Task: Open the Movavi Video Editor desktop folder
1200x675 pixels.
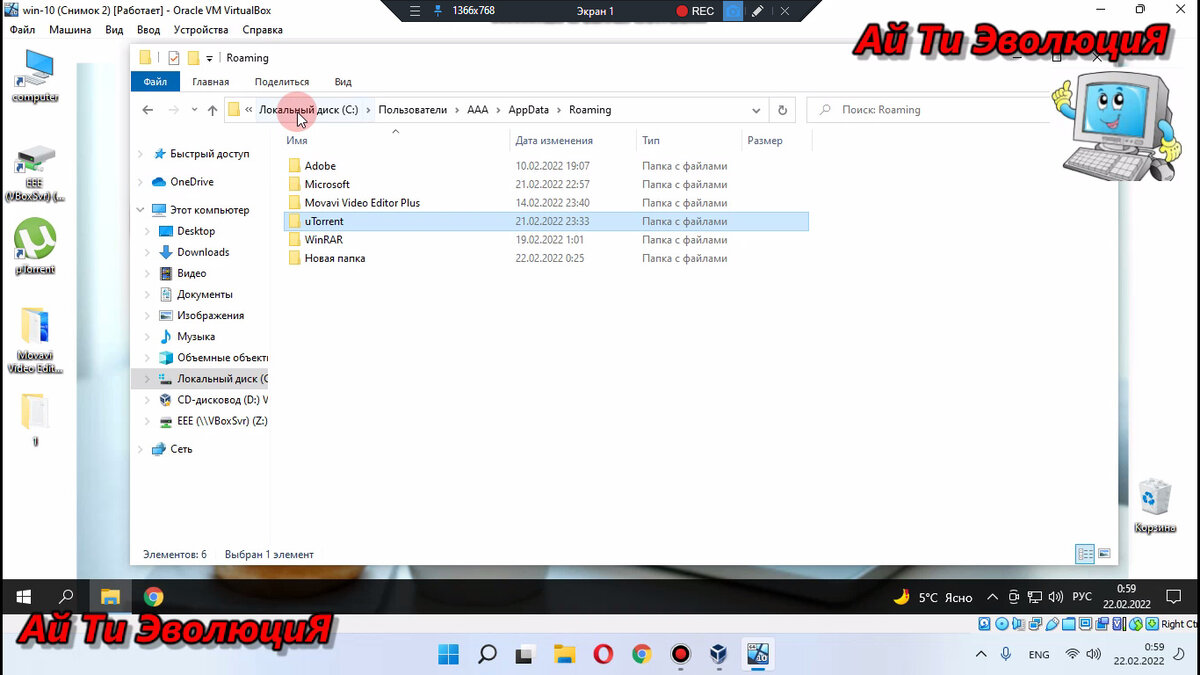Action: click(x=36, y=340)
